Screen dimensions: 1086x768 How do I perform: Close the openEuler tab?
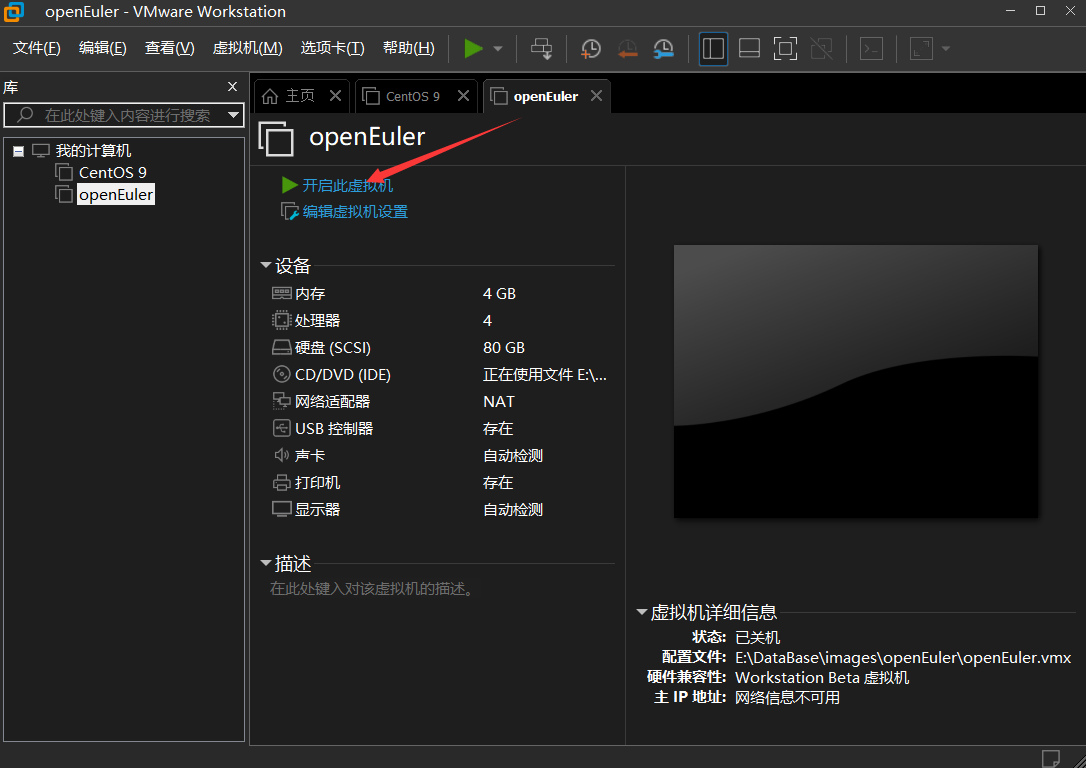[596, 96]
